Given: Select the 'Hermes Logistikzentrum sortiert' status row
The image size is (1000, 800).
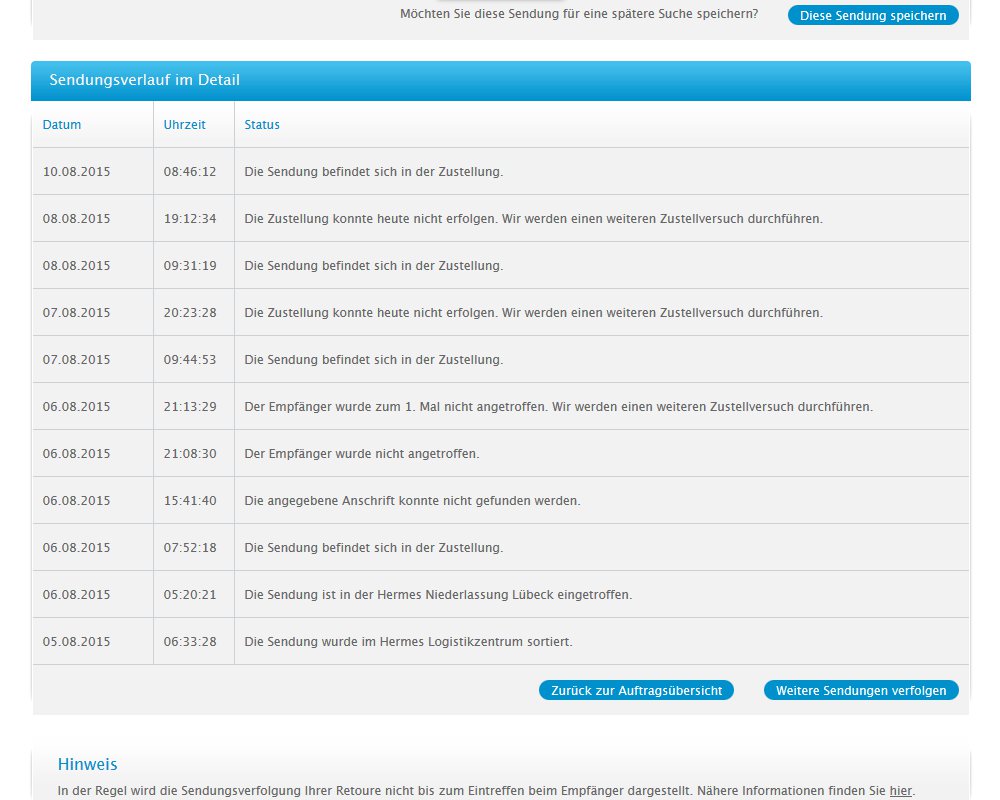Looking at the screenshot, I should point(408,642).
